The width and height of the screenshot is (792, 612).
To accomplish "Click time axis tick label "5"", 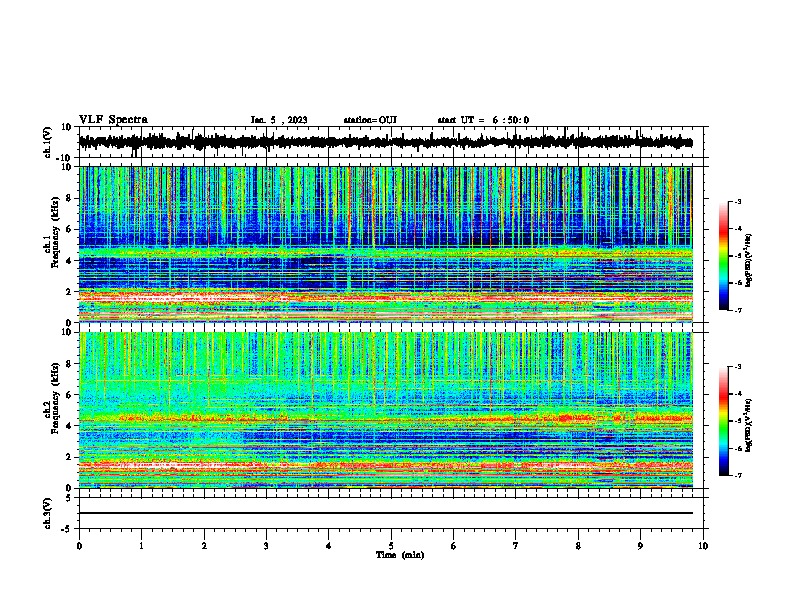I will (391, 546).
